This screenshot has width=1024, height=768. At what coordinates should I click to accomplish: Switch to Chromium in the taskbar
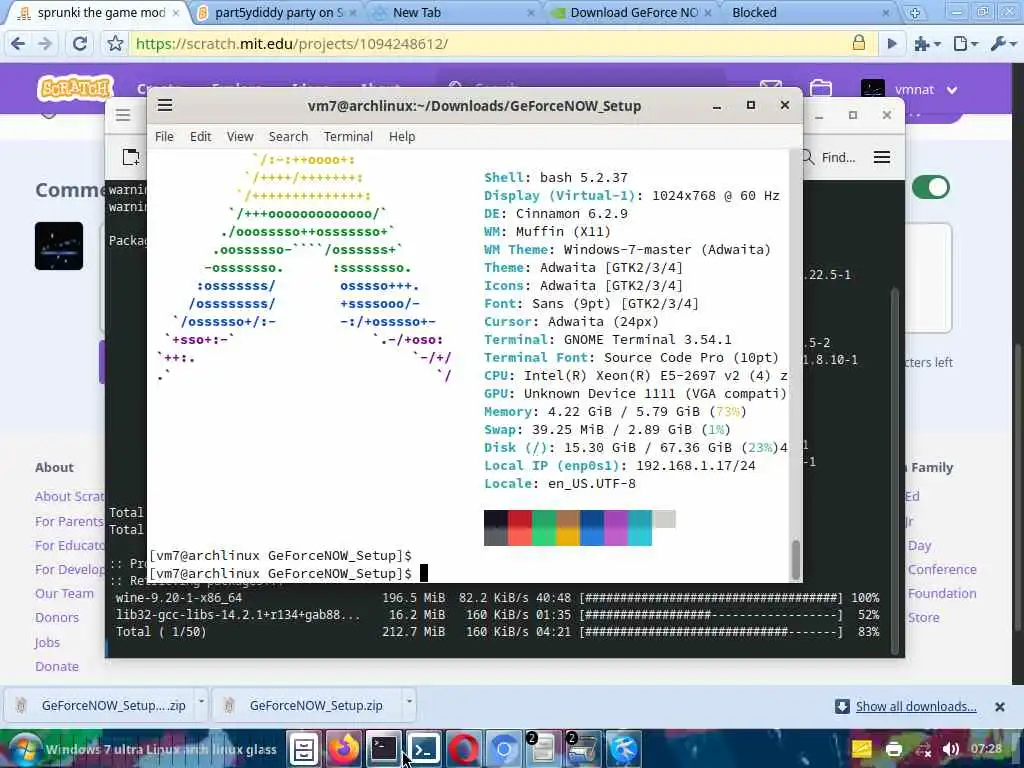pyautogui.click(x=503, y=749)
